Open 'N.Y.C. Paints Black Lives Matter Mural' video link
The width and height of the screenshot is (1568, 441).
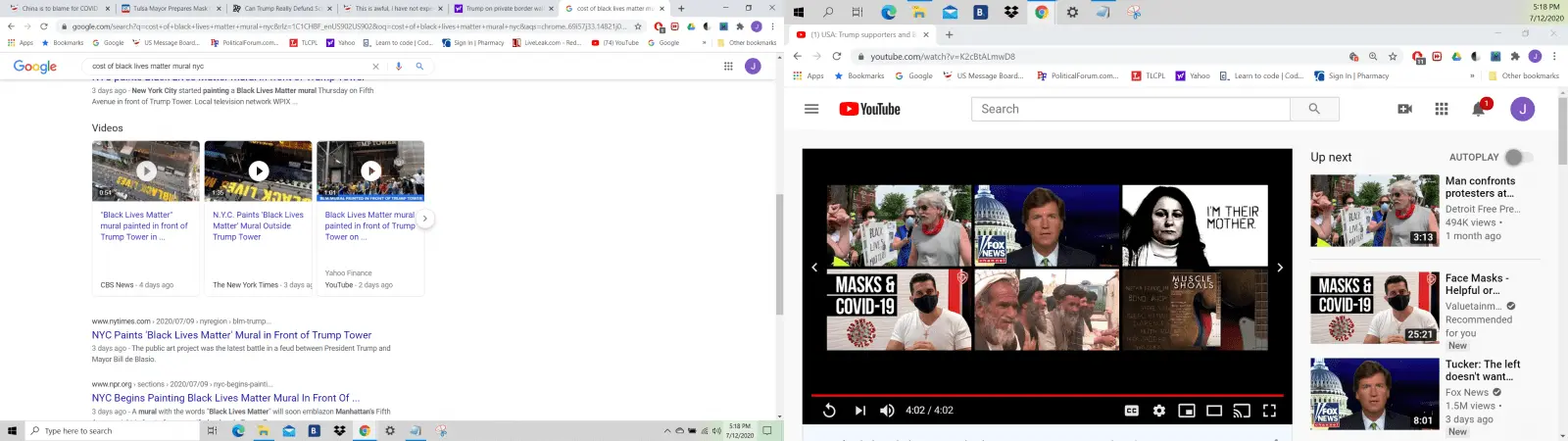pyautogui.click(x=258, y=225)
